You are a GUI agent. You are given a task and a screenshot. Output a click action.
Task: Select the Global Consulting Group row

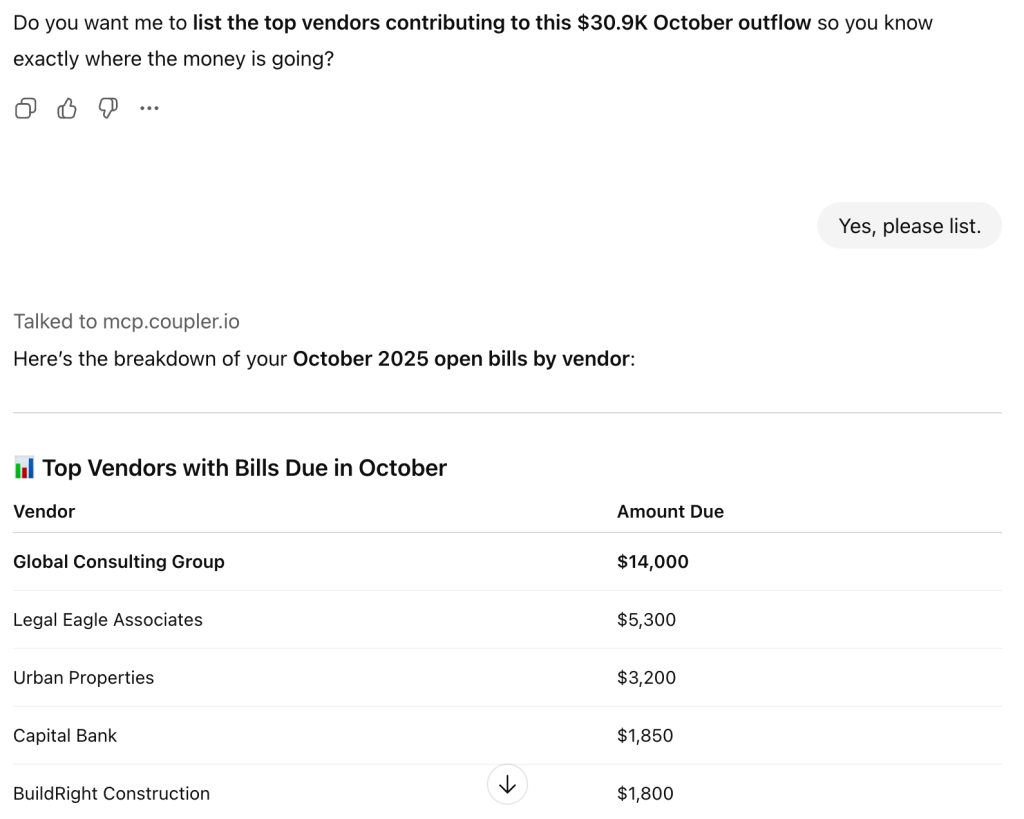[119, 562]
